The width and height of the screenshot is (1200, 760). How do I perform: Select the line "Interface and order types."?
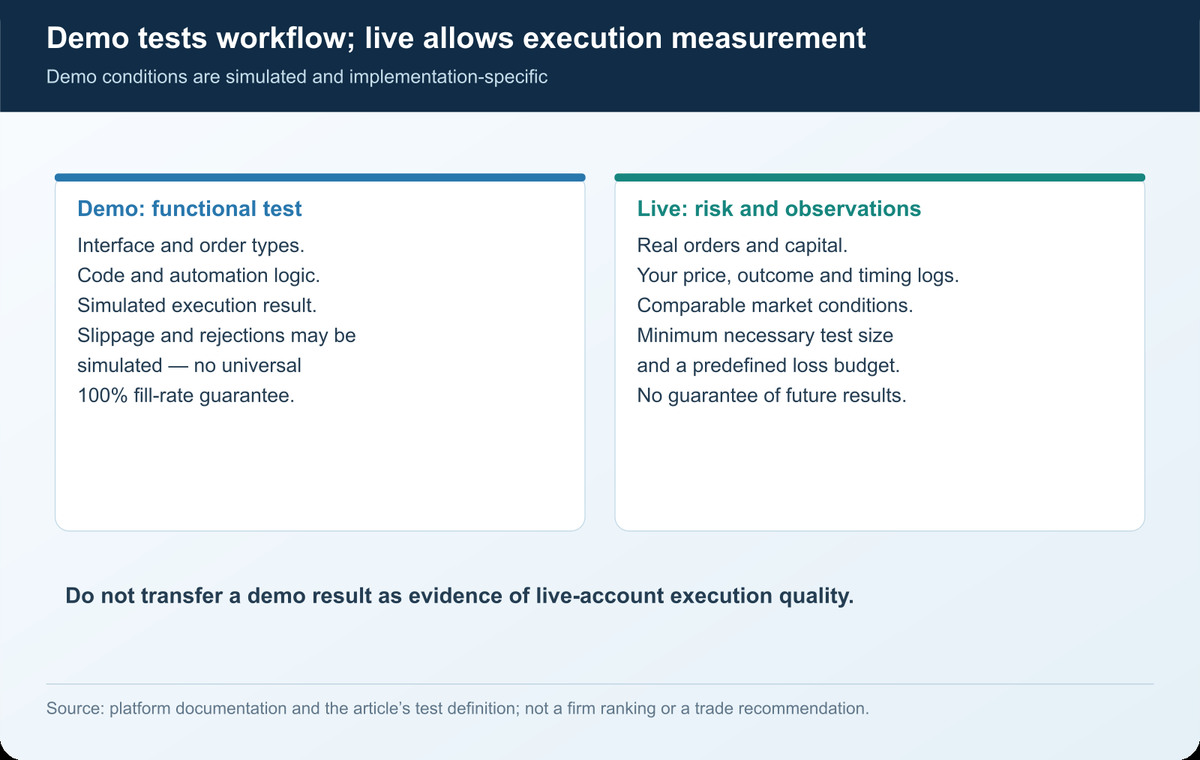[x=190, y=245]
